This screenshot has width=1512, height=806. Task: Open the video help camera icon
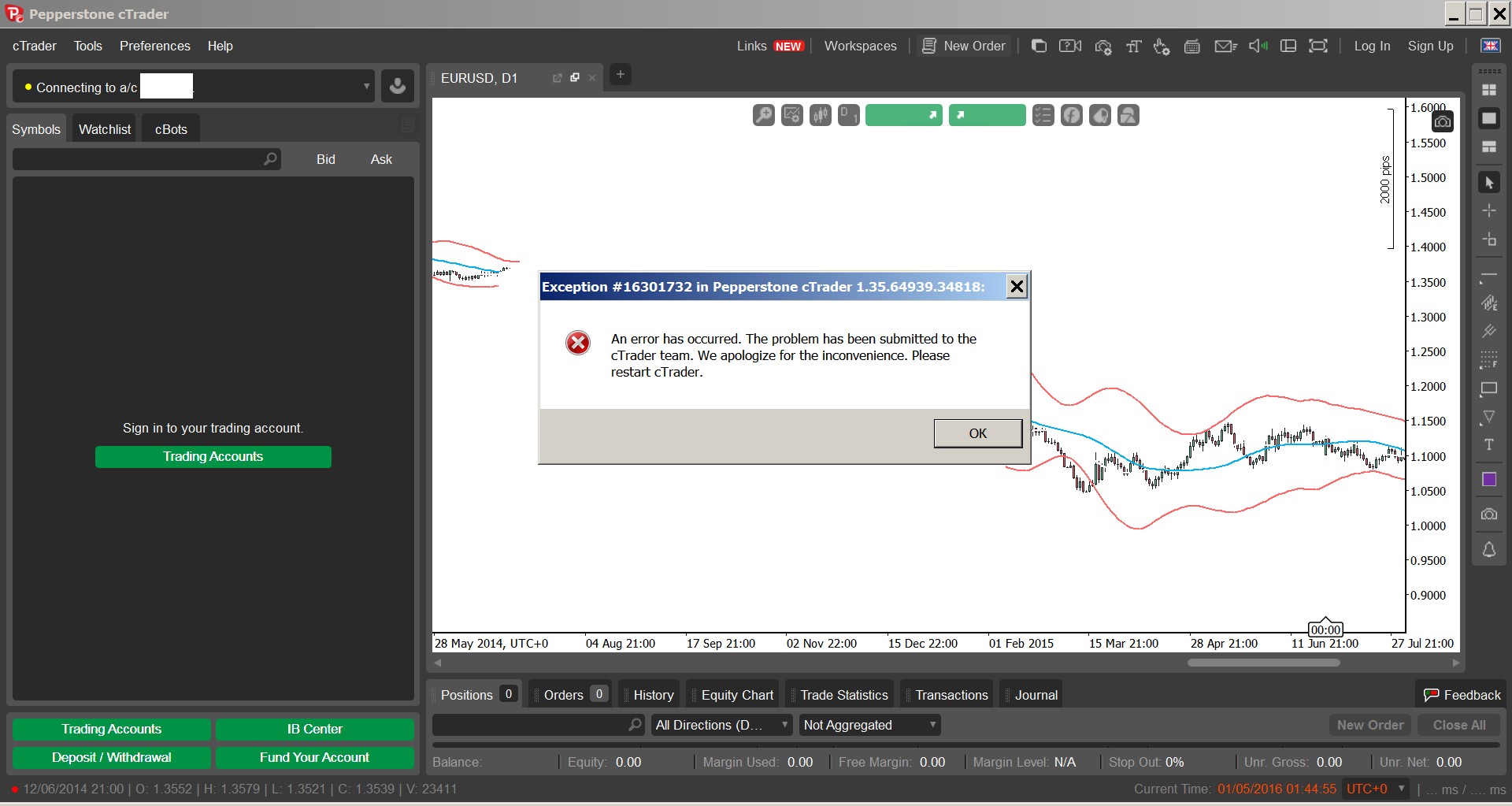tap(1070, 46)
